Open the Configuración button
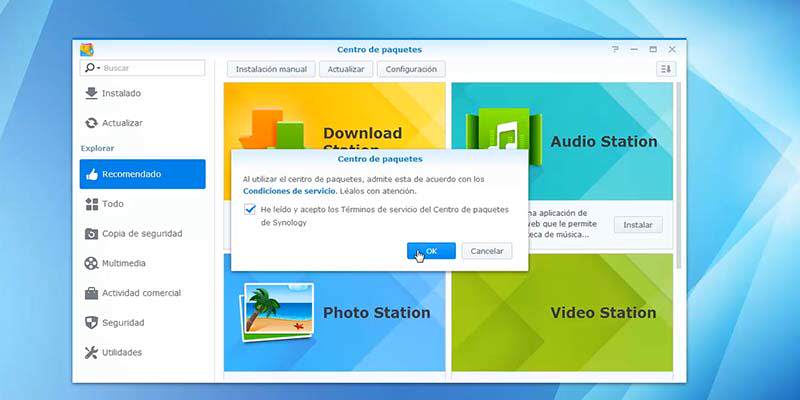 point(411,69)
